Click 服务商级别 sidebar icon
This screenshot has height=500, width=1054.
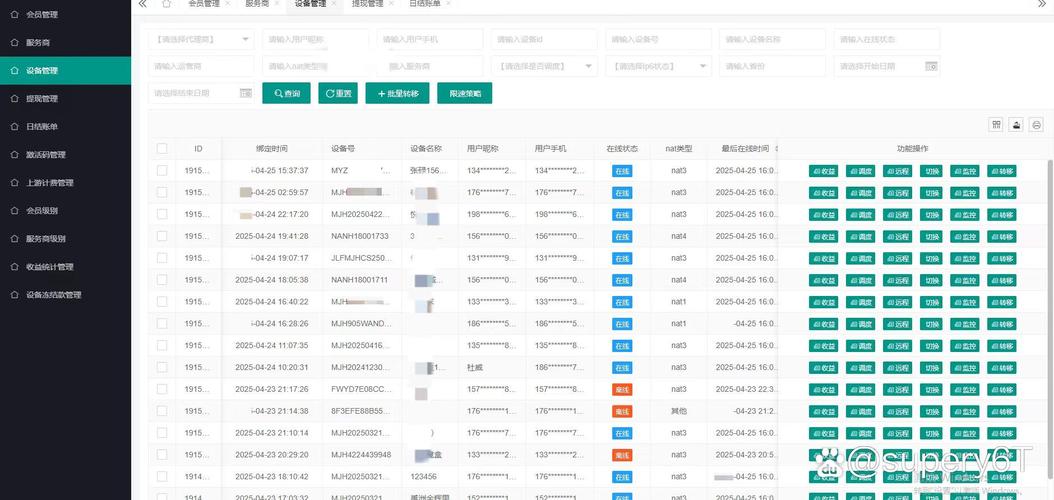click(x=15, y=239)
